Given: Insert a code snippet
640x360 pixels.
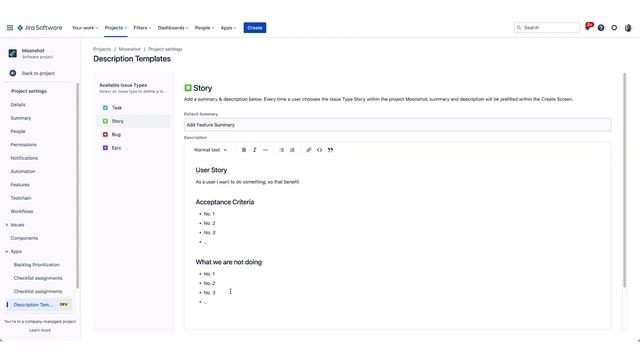Looking at the screenshot, I should 319,150.
